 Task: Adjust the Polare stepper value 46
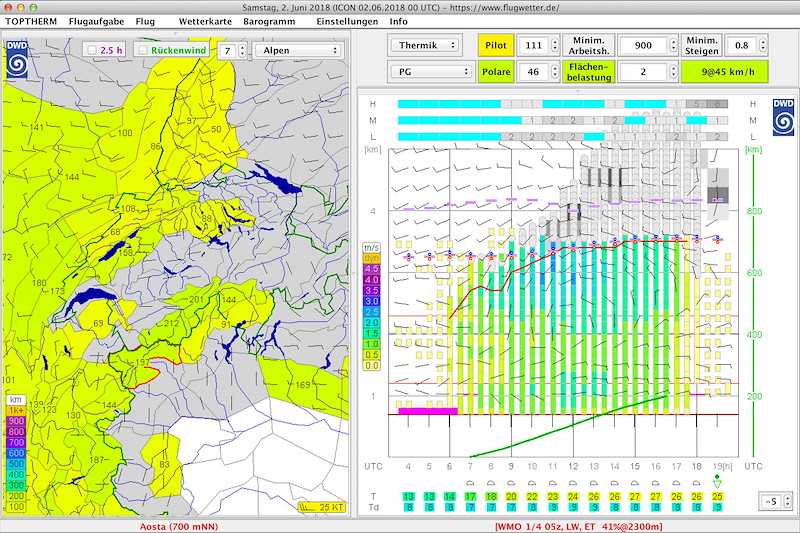pyautogui.click(x=555, y=72)
